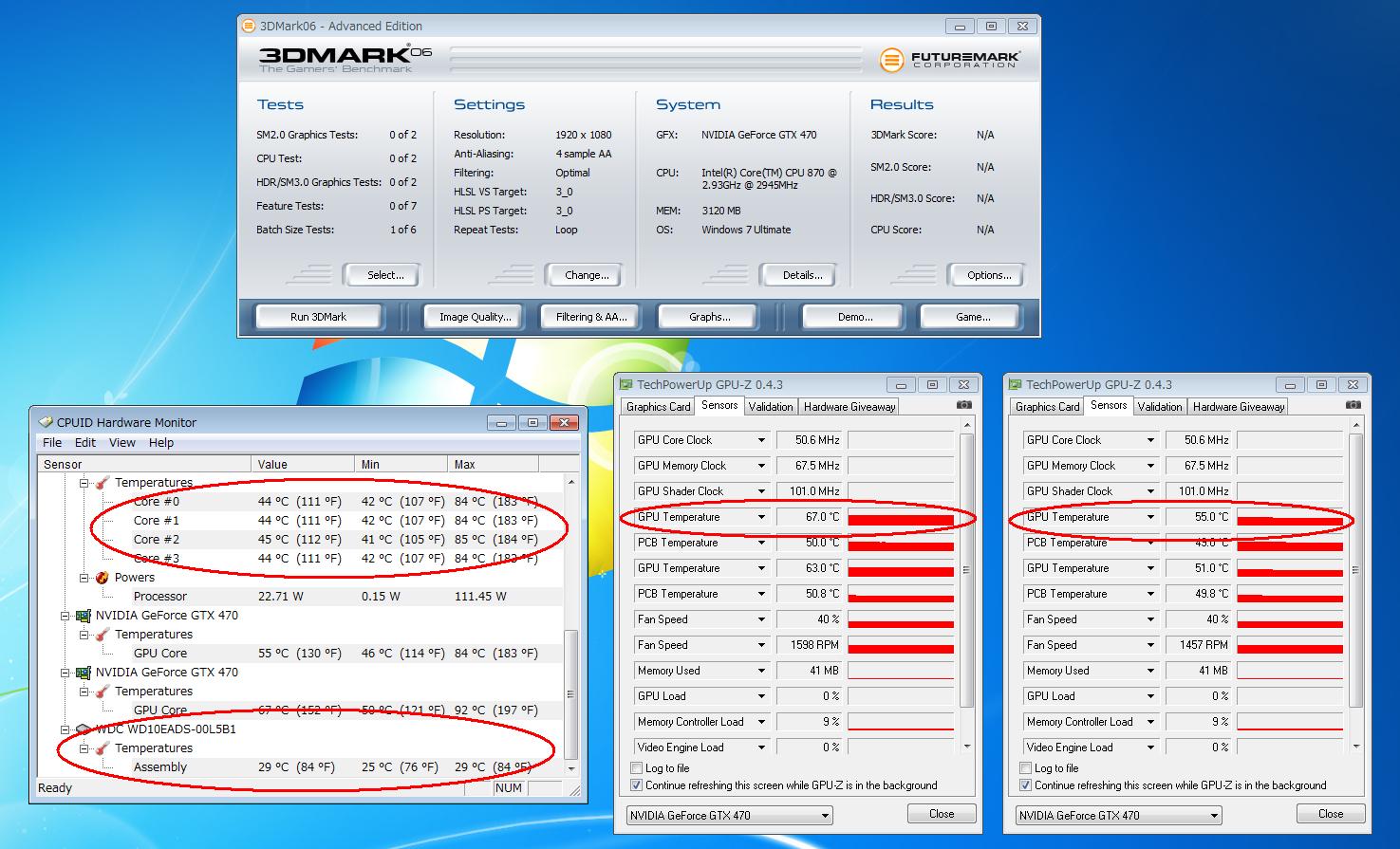
Task: Collapse the Powers node in Hardware Monitor
Action: click(x=84, y=577)
